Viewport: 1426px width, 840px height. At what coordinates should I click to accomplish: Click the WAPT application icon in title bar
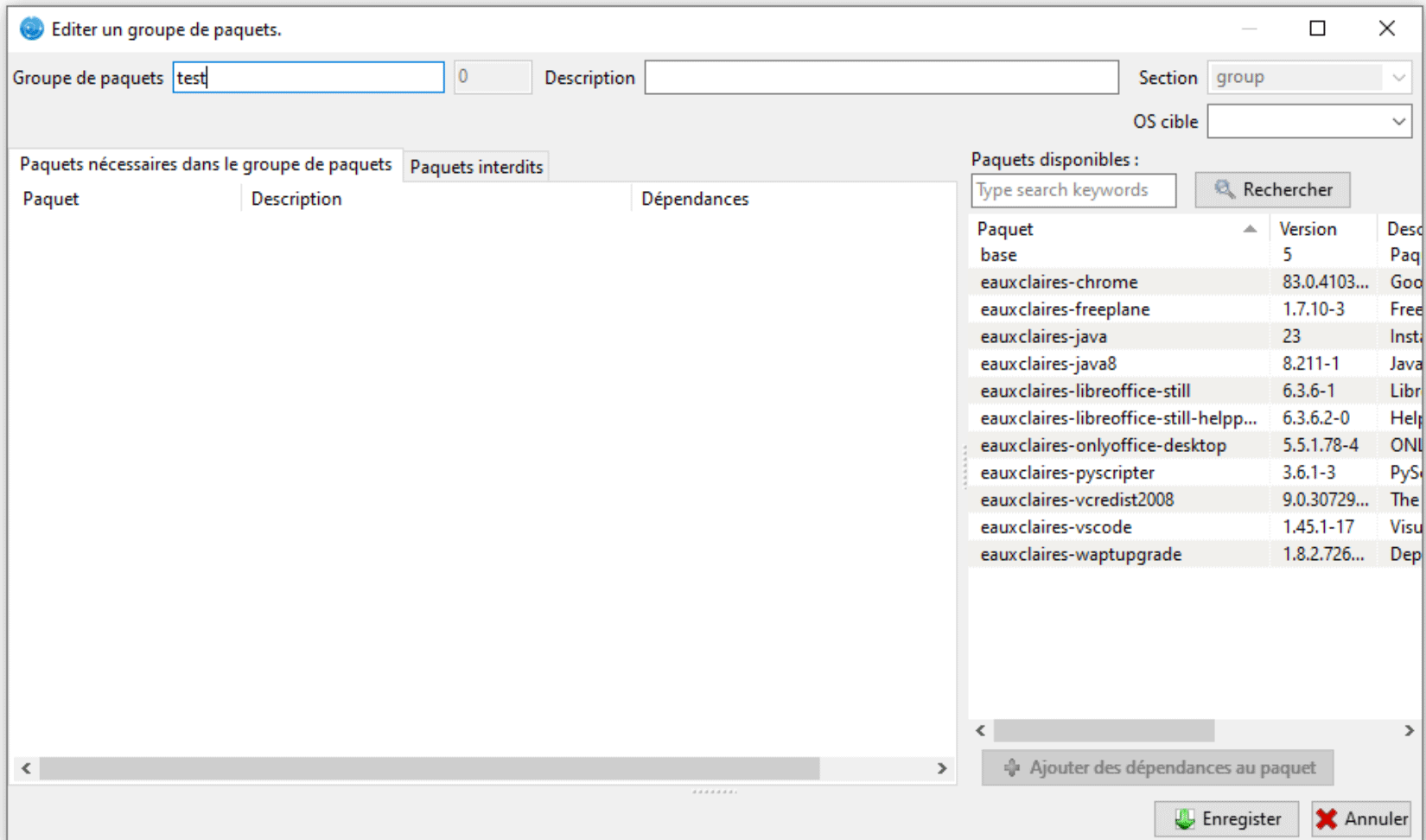point(31,29)
